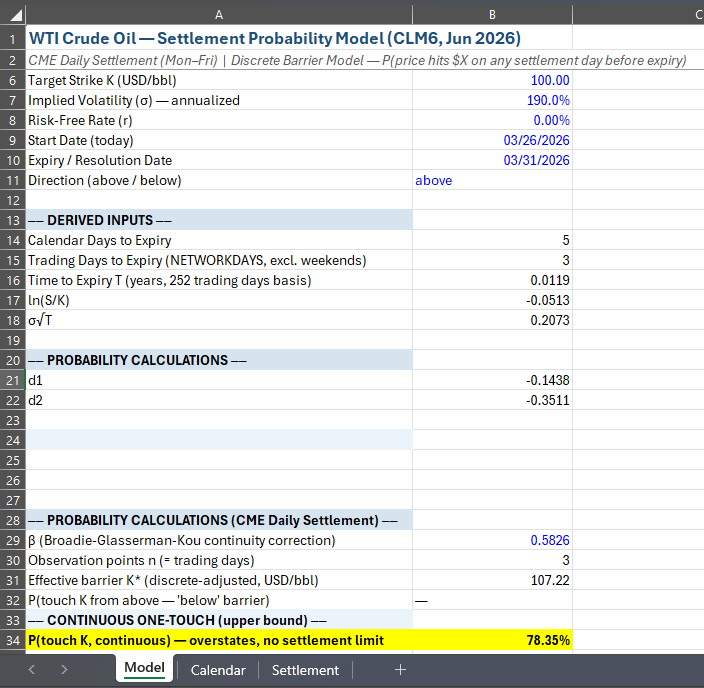Click 'Implied Volatility (σ) — annualized' label
The image size is (704, 688).
pyautogui.click(x=134, y=100)
